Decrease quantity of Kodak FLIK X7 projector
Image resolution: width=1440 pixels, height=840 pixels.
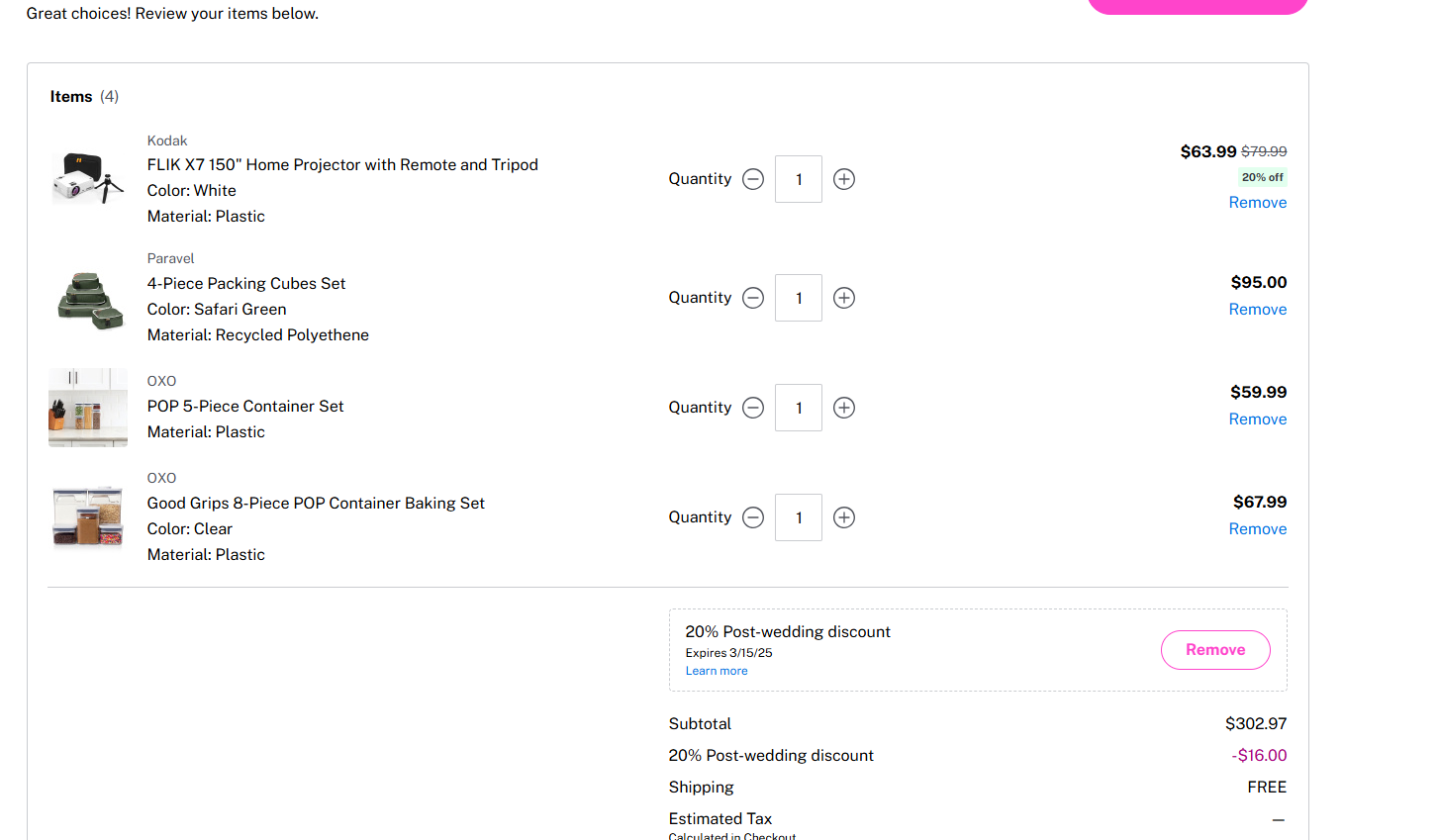tap(753, 179)
